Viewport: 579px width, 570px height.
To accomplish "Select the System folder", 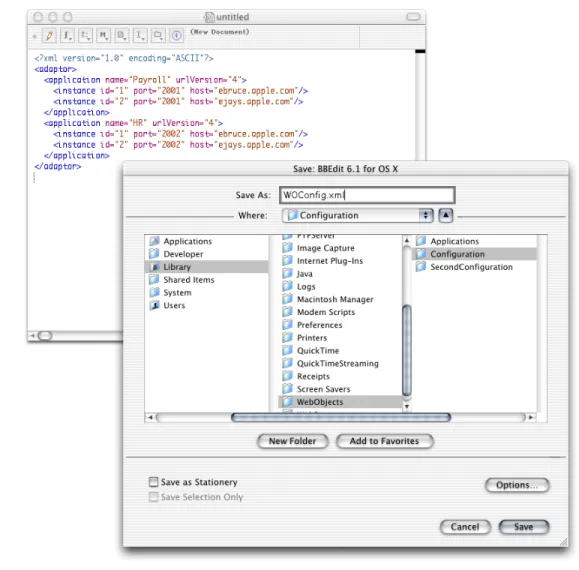I will point(207,293).
